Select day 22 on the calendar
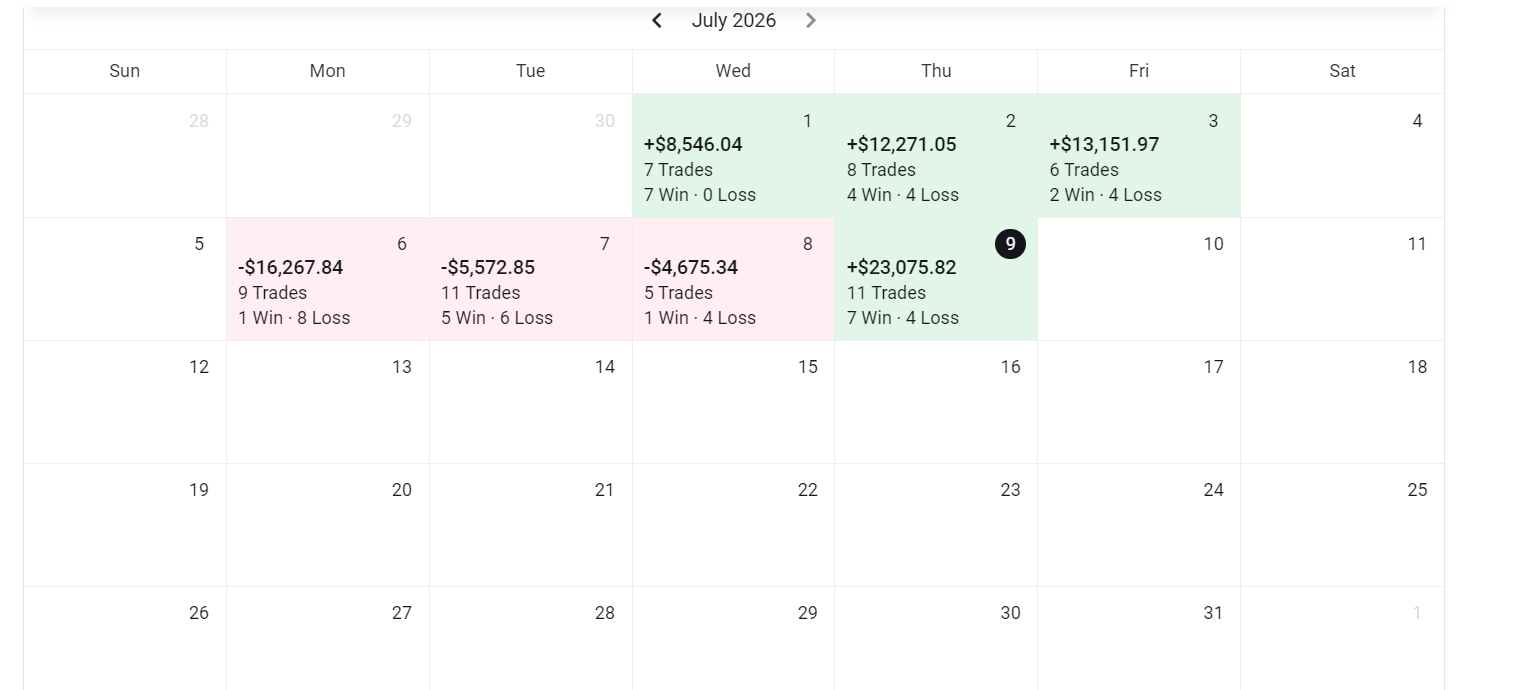This screenshot has width=1533, height=690. (x=733, y=525)
